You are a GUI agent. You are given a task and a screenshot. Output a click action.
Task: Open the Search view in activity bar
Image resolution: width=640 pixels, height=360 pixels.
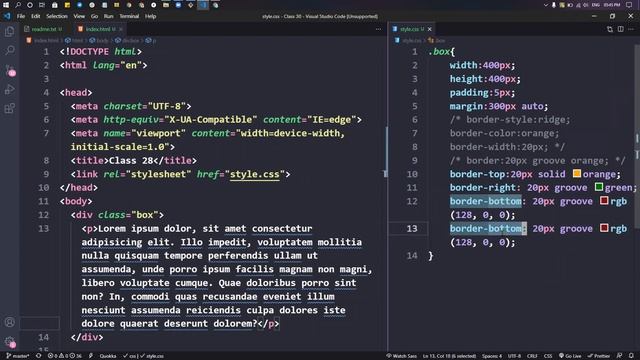point(9,51)
